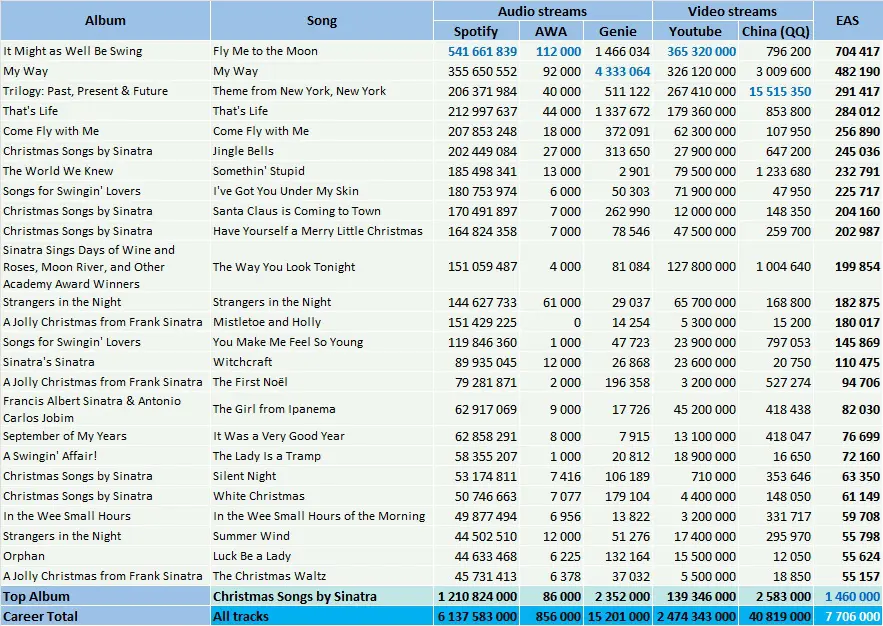Click EAS value 482 190

click(857, 71)
